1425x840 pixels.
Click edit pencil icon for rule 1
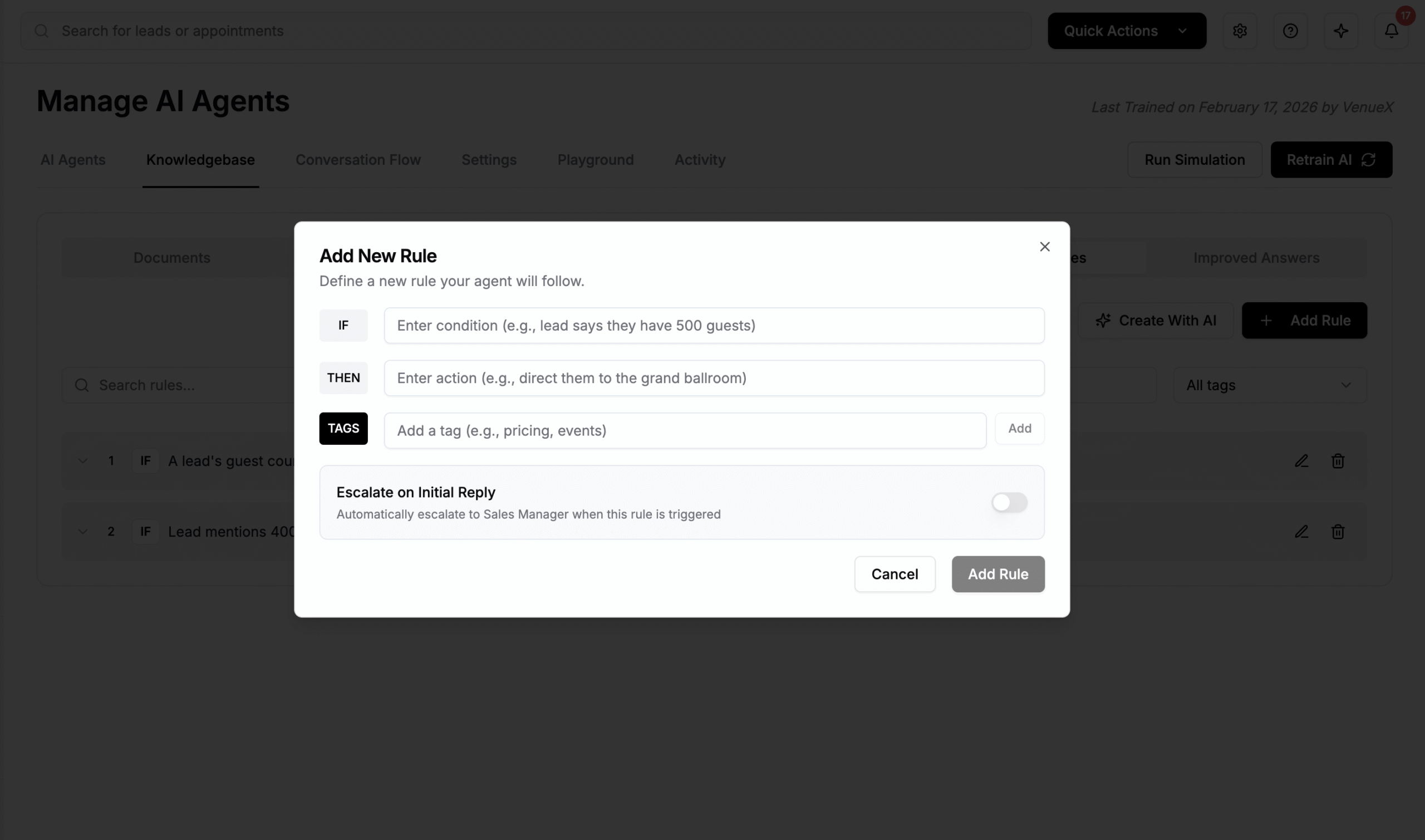[1301, 461]
